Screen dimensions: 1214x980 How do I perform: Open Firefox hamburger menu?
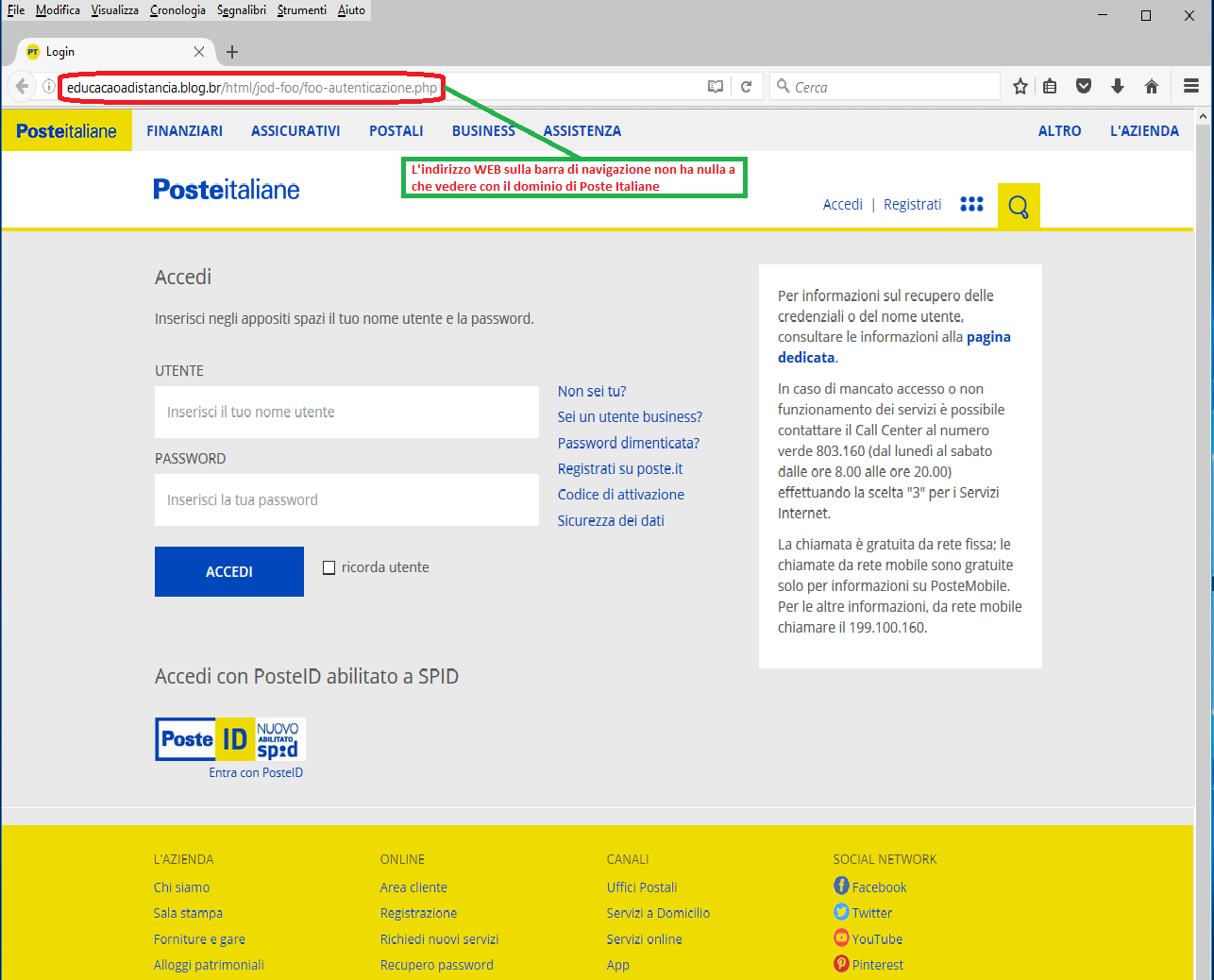tap(1191, 86)
